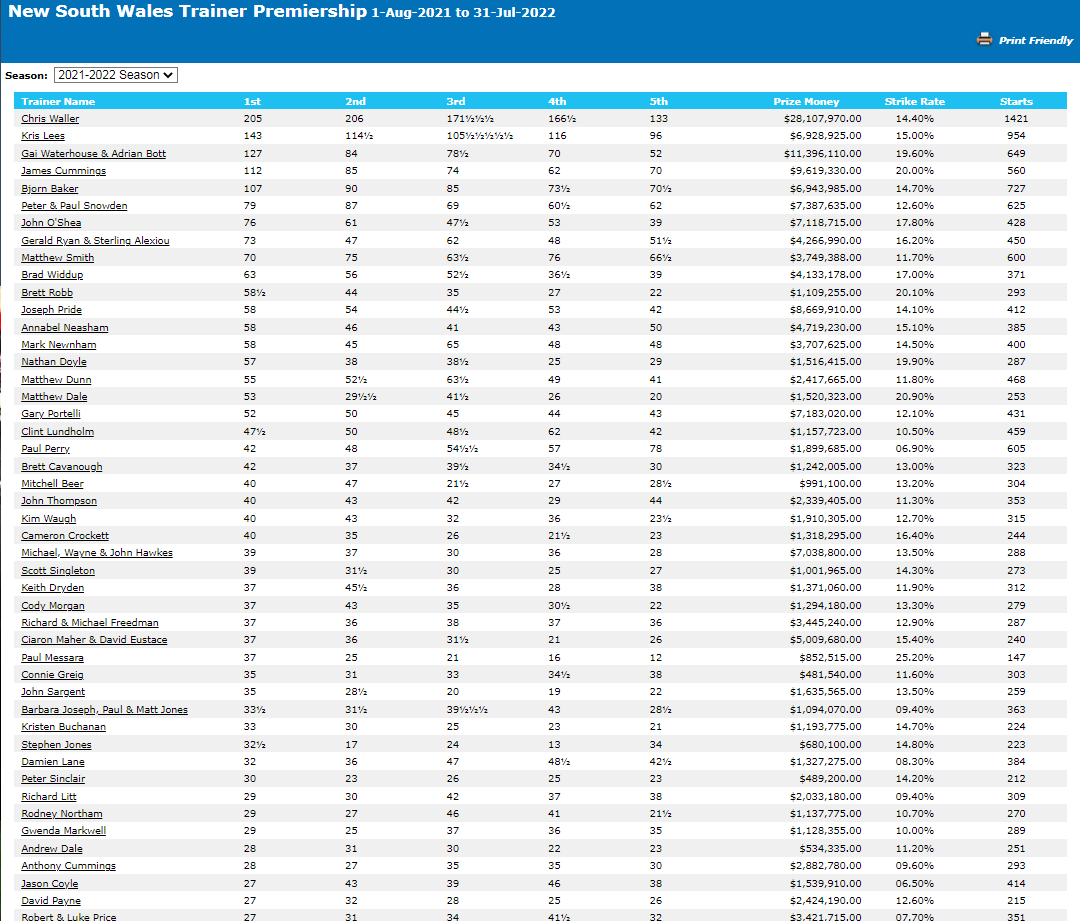
Task: Open Gwenda Markwell trainer link
Action: [63, 831]
